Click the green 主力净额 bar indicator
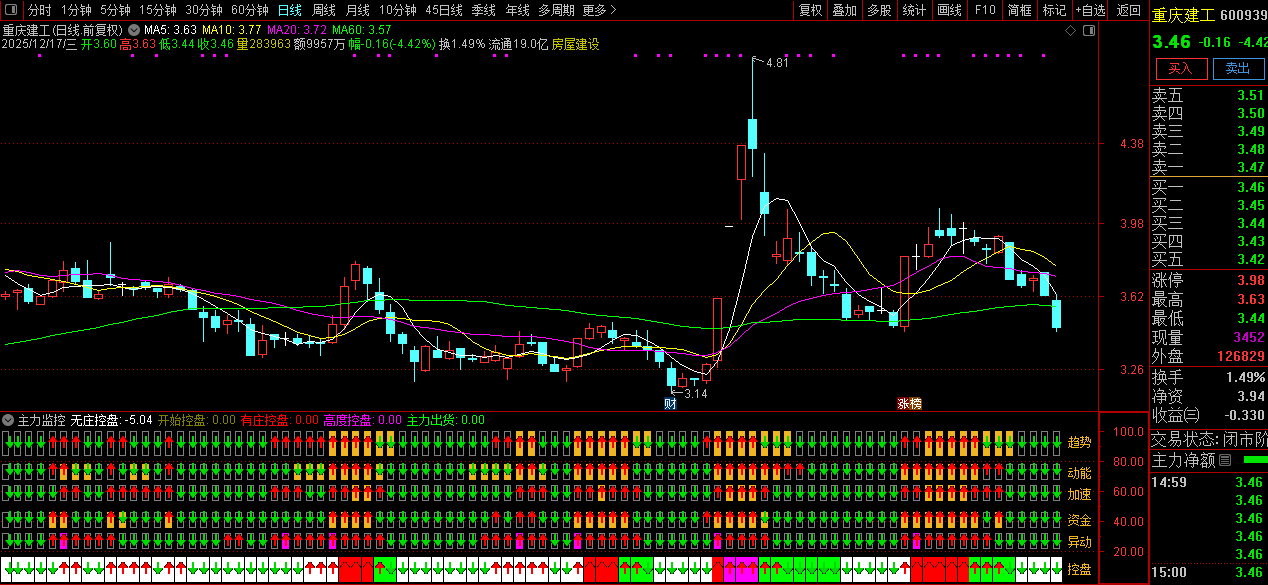The width and height of the screenshot is (1268, 585). click(1254, 460)
